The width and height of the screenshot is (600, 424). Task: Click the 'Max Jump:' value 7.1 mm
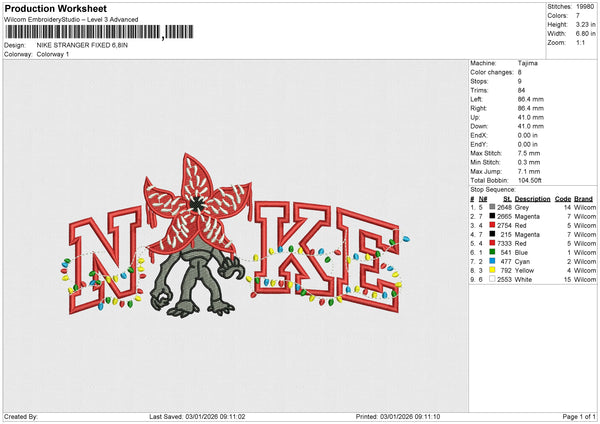[x=529, y=171]
